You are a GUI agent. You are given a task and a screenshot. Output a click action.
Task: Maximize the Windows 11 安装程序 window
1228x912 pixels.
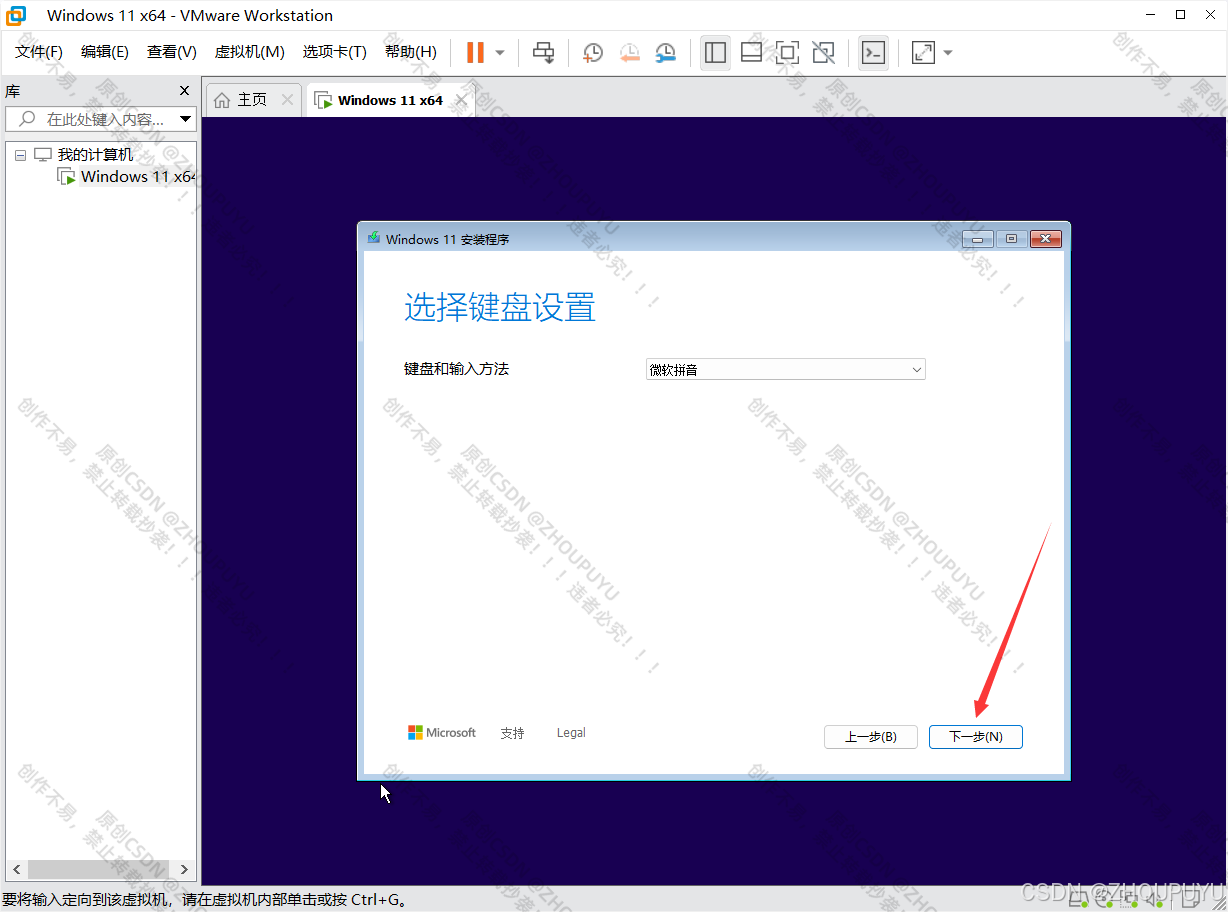point(1012,239)
